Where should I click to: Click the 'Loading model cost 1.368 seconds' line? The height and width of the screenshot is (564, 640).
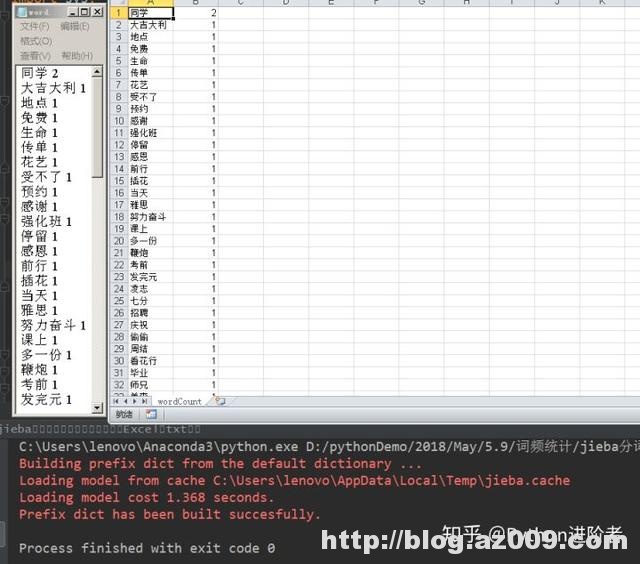[147, 497]
